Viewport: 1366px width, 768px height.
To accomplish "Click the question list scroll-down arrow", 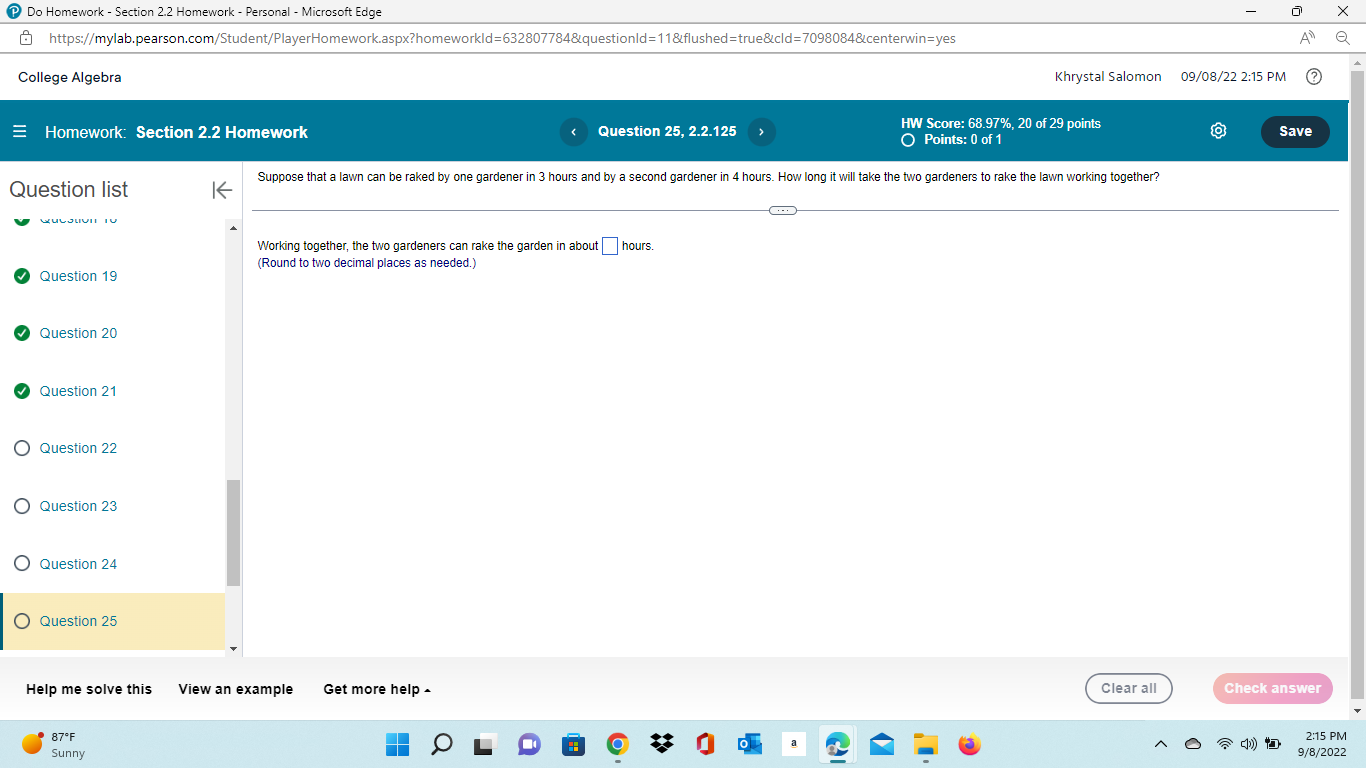I will (233, 649).
